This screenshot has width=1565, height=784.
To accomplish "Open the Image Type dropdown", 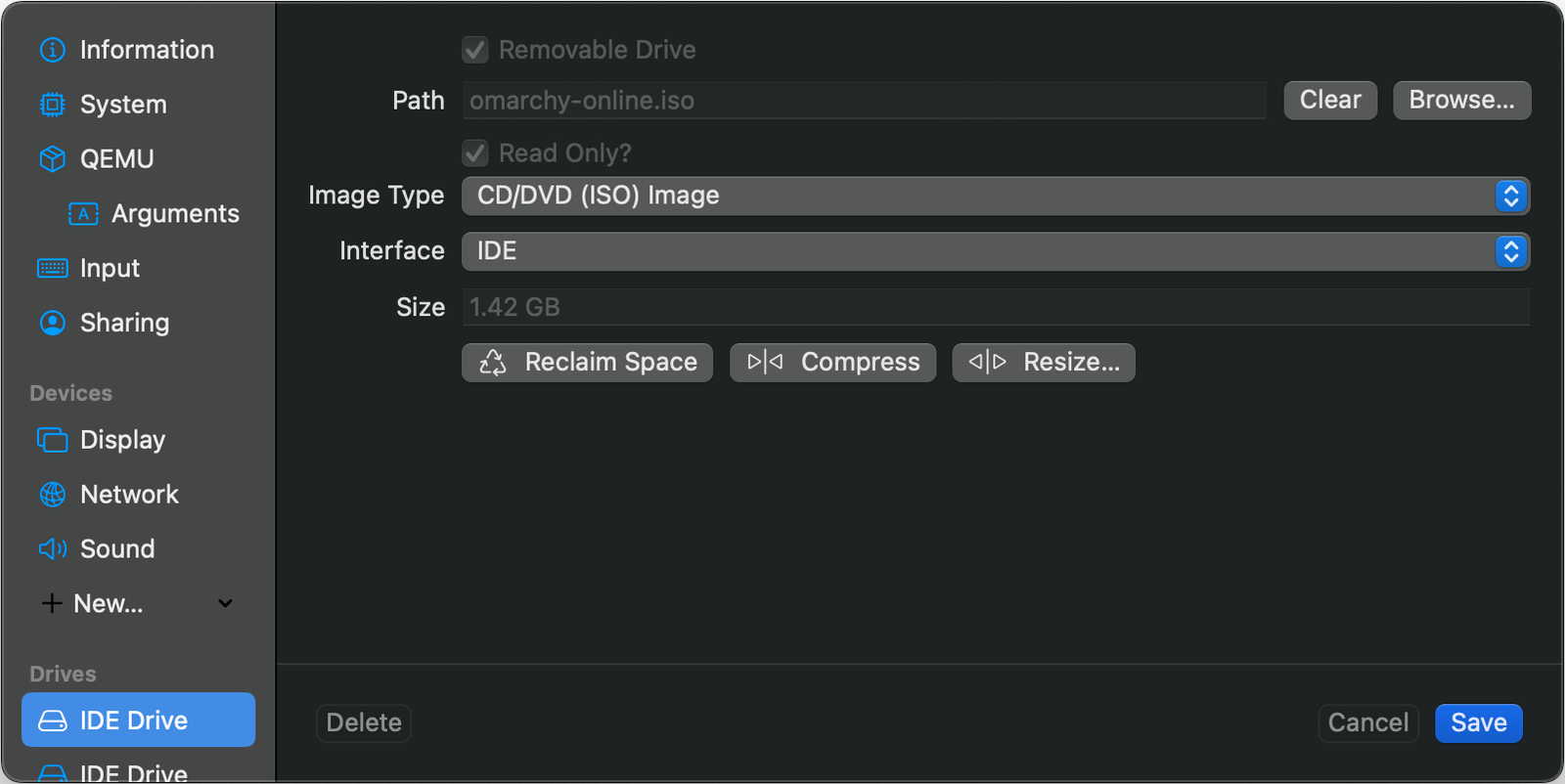I will 995,196.
